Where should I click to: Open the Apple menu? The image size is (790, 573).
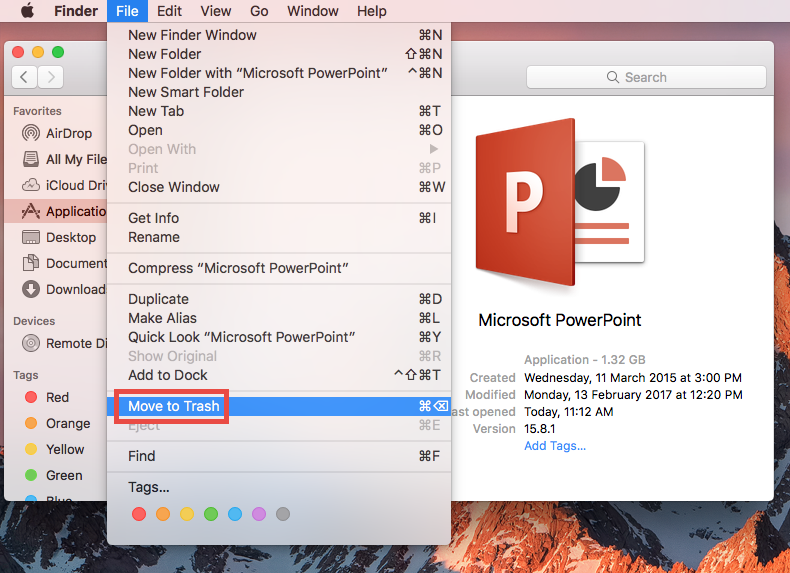click(x=28, y=11)
